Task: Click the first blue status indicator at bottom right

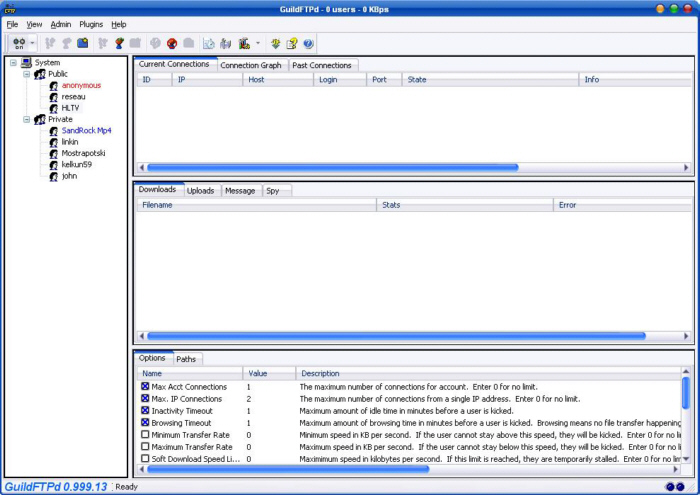Action: pyautogui.click(x=670, y=487)
